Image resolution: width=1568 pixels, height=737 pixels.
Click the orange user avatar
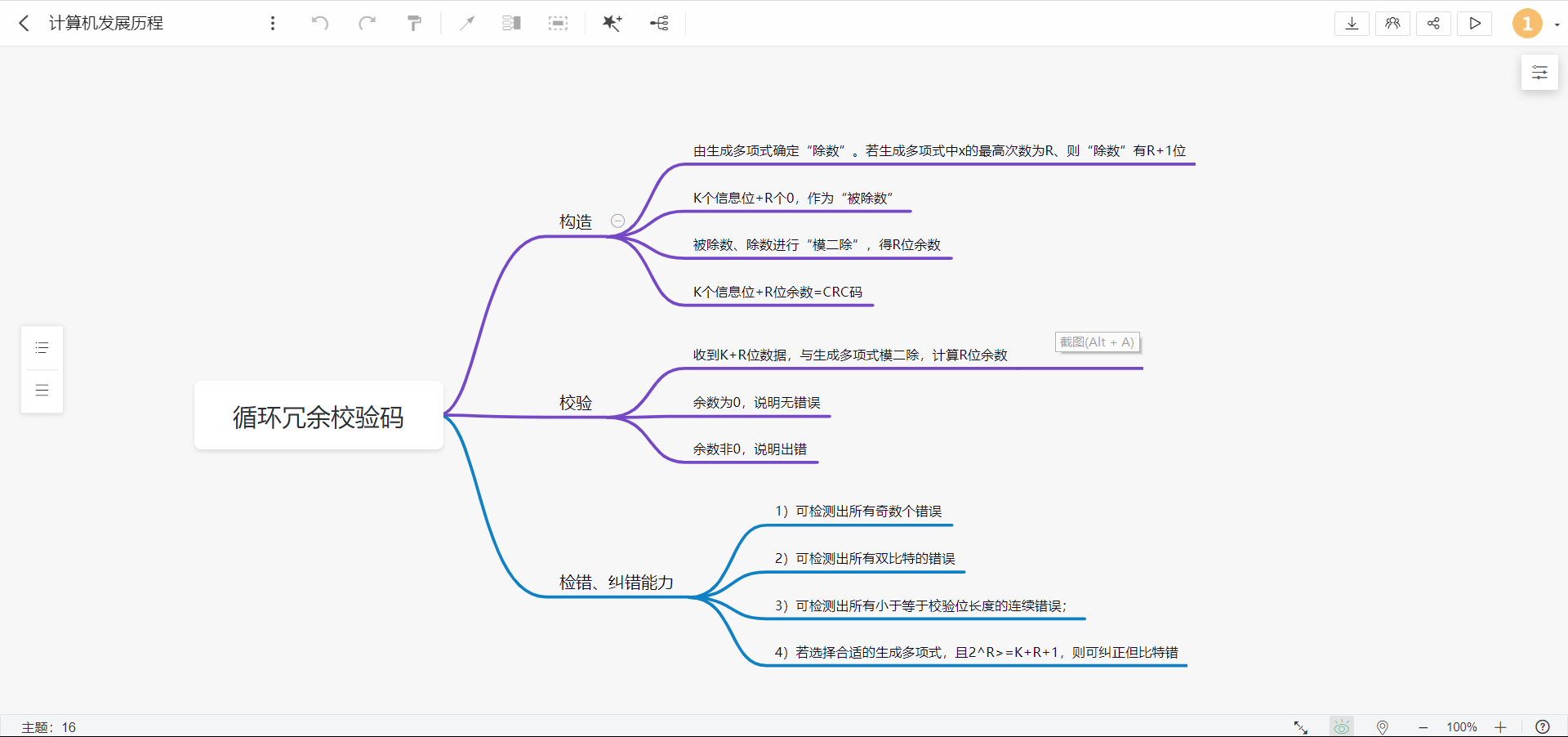tap(1527, 24)
